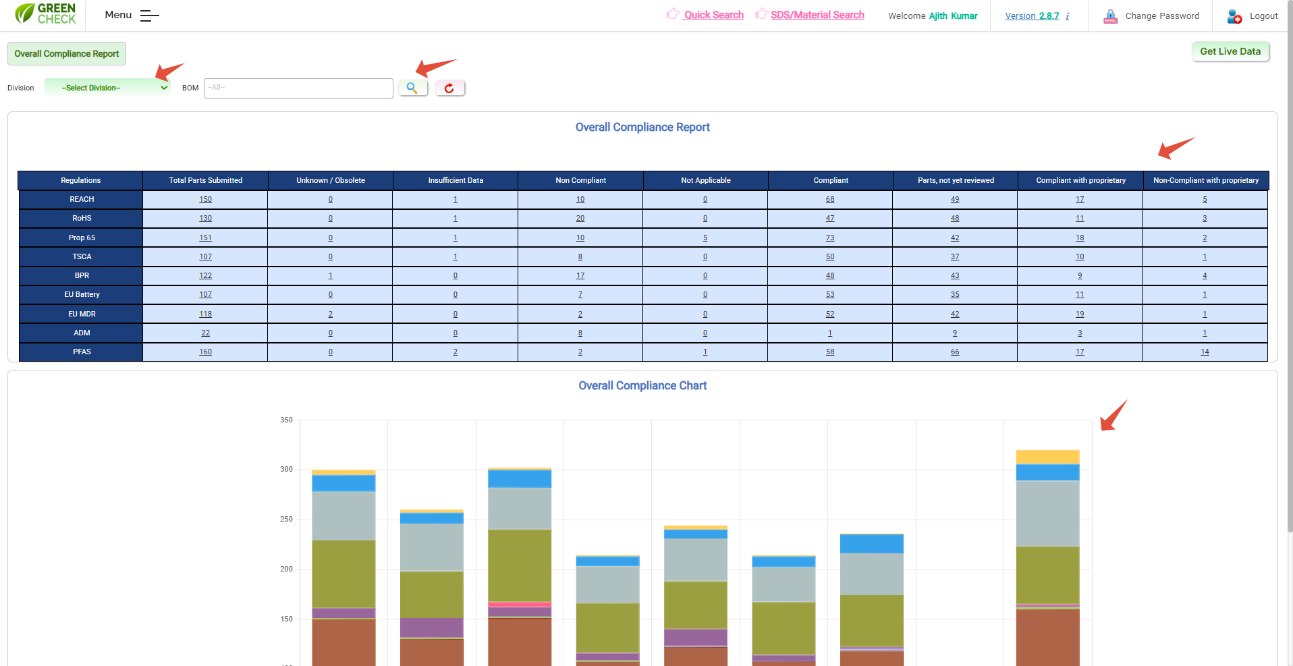Open PFAS Total Parts Submitted value 160
The width and height of the screenshot is (1293, 666).
click(205, 352)
